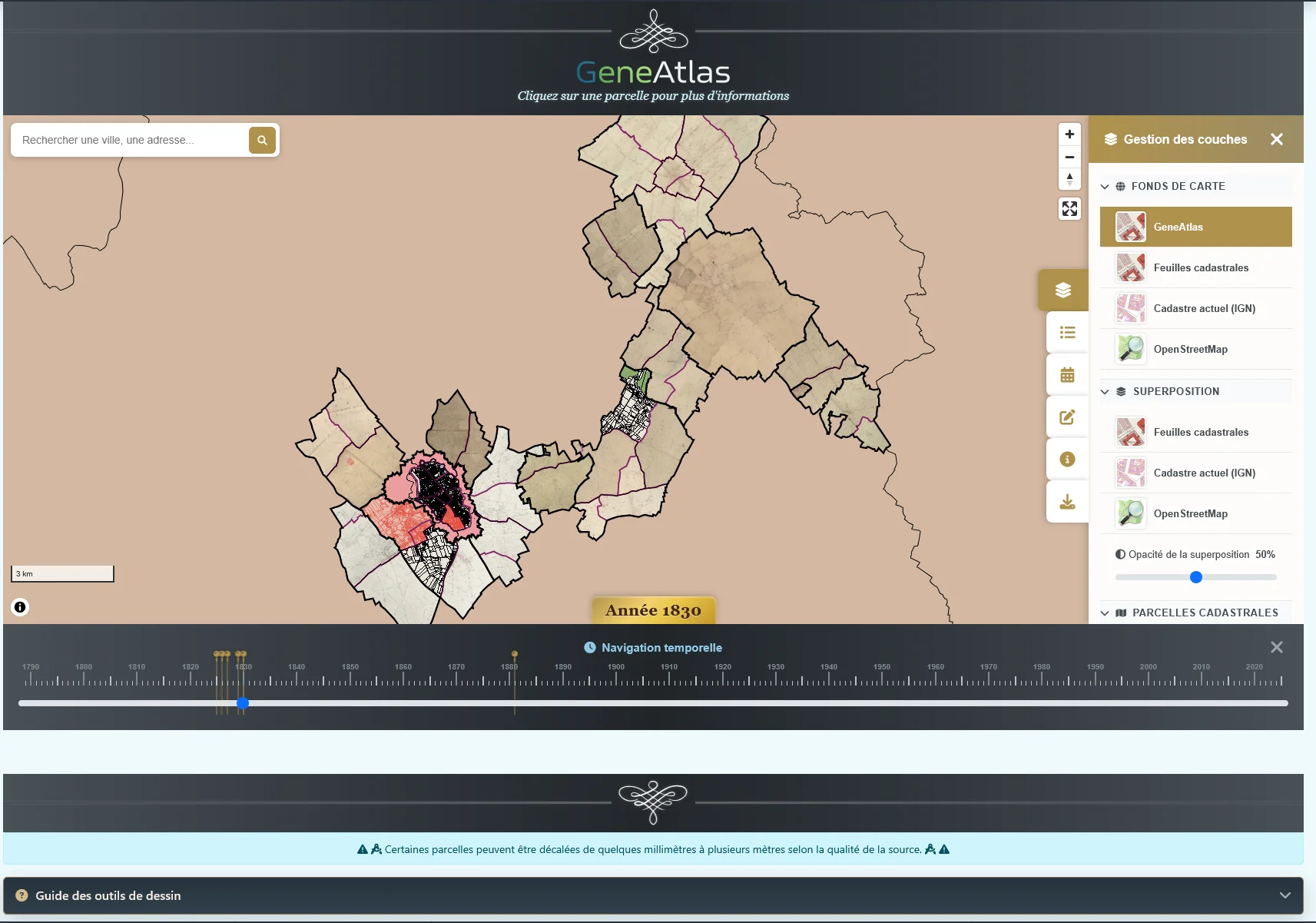Screen dimensions: 1316x923
Task: Click the blue timeline year slider handle
Action: point(243,703)
